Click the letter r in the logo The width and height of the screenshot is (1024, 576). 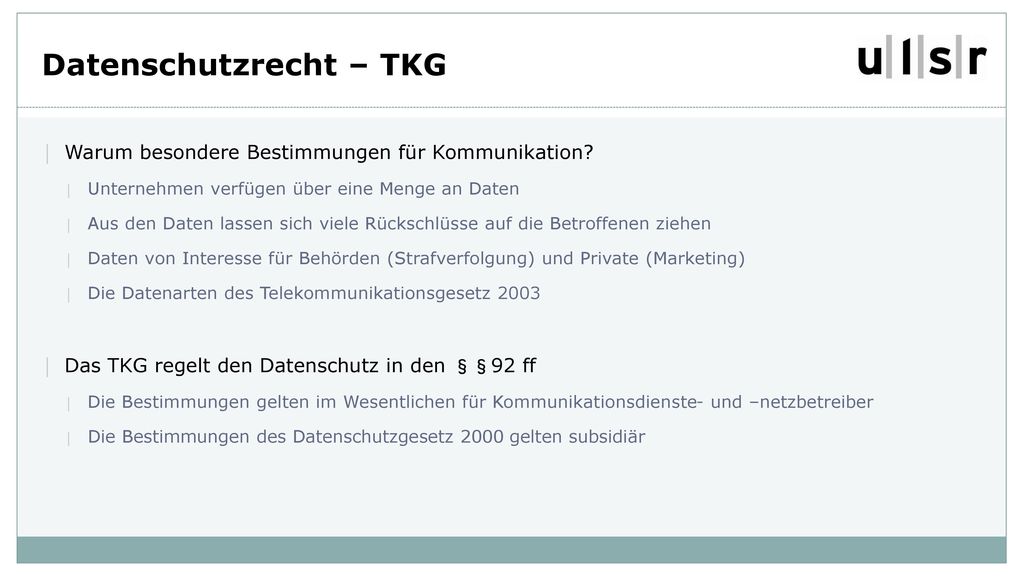pos(976,60)
